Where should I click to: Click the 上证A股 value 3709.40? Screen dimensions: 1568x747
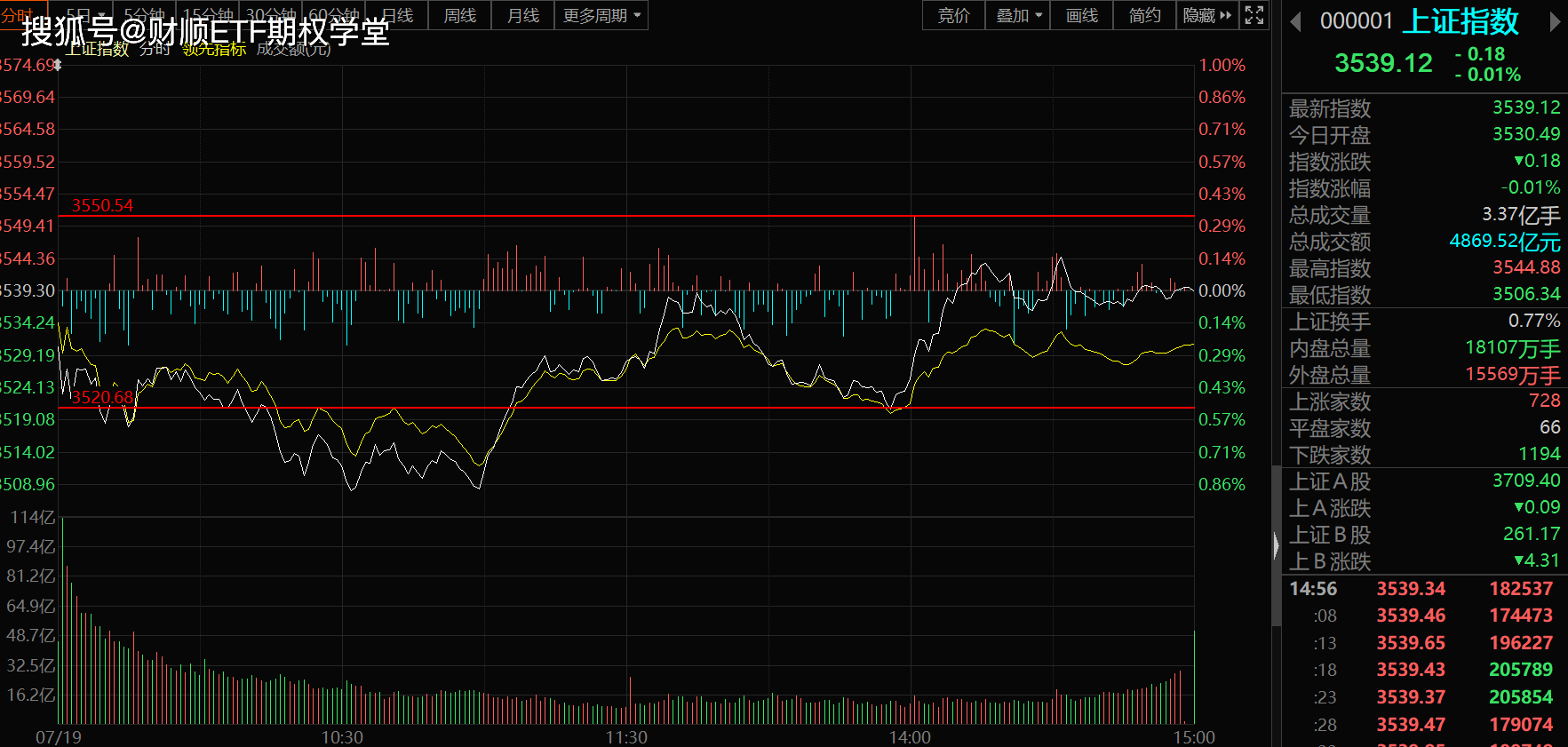click(1526, 481)
